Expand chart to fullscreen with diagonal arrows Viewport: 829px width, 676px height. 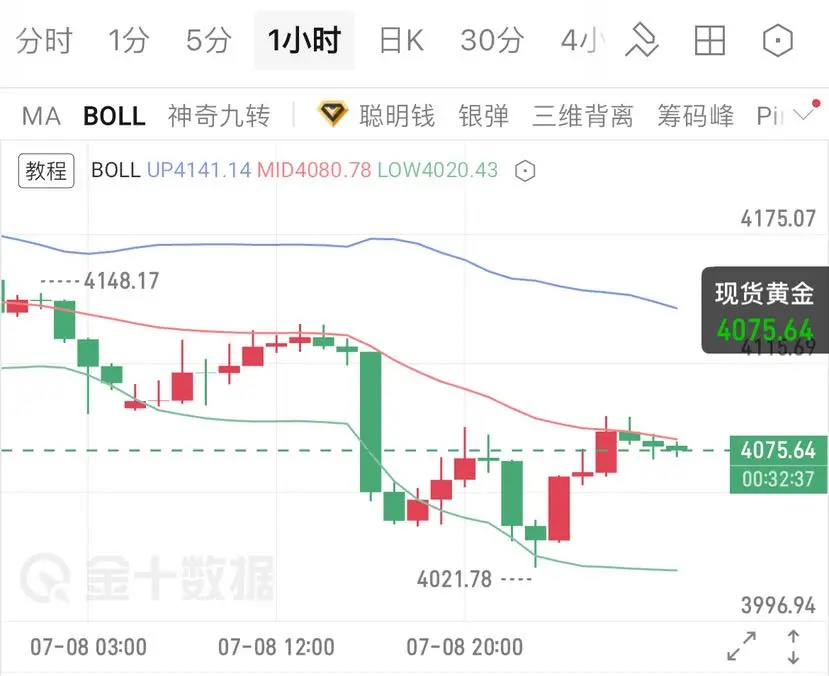[741, 646]
